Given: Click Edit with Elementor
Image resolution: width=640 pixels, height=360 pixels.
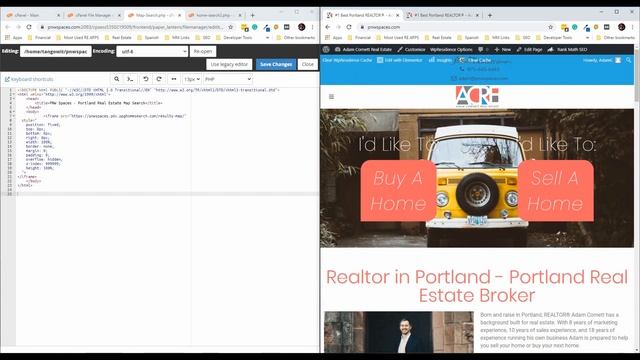Looking at the screenshot, I should (400, 60).
